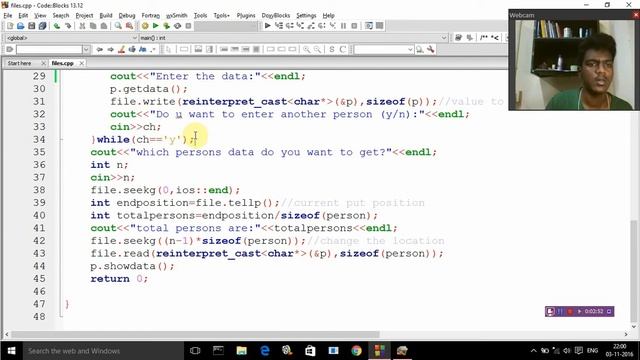Image resolution: width=640 pixels, height=360 pixels.
Task: Toggle the S source toolbar button
Action: click(x=332, y=49)
